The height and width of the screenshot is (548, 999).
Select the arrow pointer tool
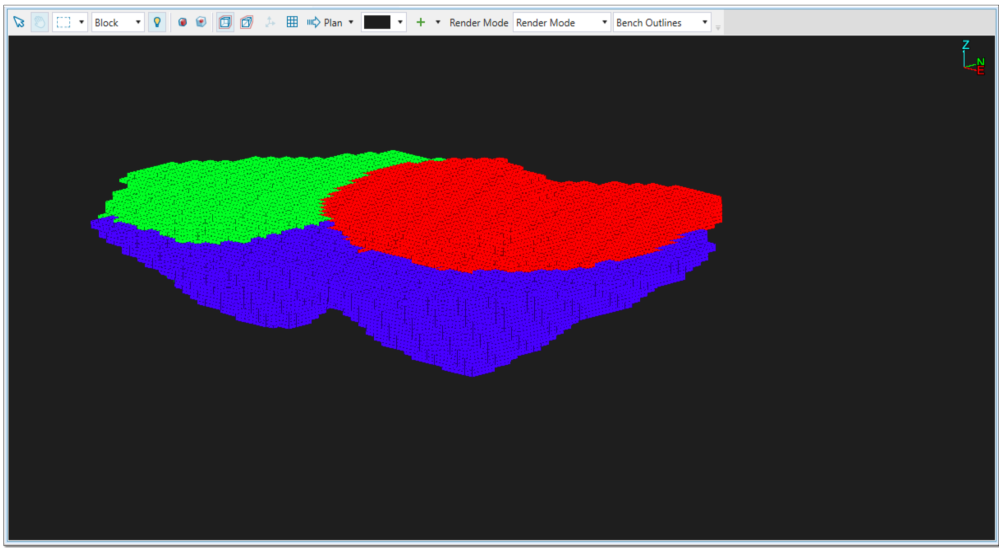[x=19, y=22]
